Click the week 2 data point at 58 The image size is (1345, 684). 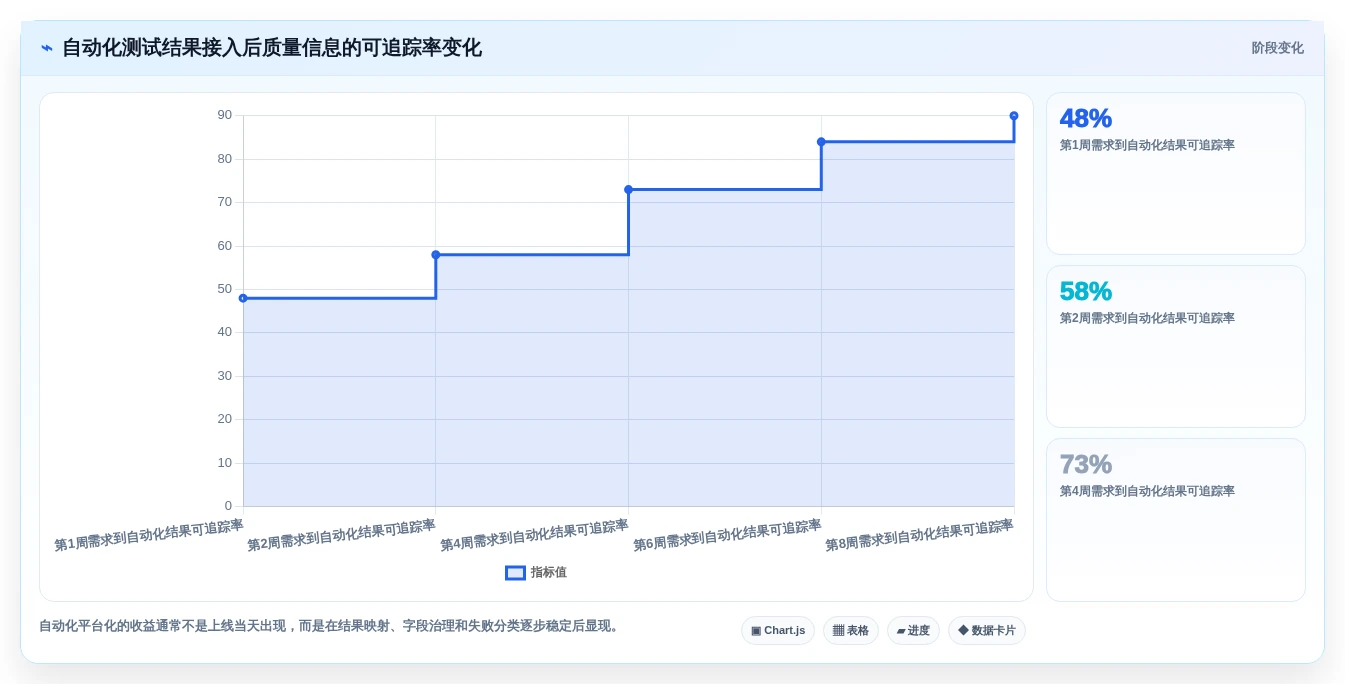(436, 255)
